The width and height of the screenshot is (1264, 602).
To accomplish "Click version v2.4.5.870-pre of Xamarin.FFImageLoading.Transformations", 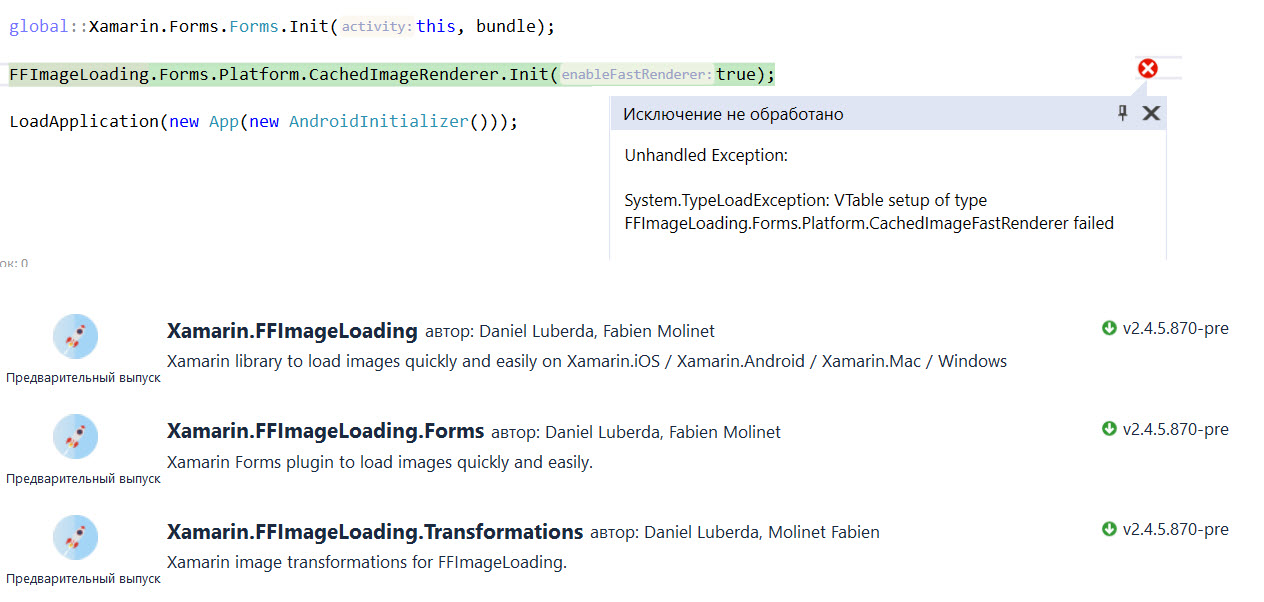I will click(1176, 529).
